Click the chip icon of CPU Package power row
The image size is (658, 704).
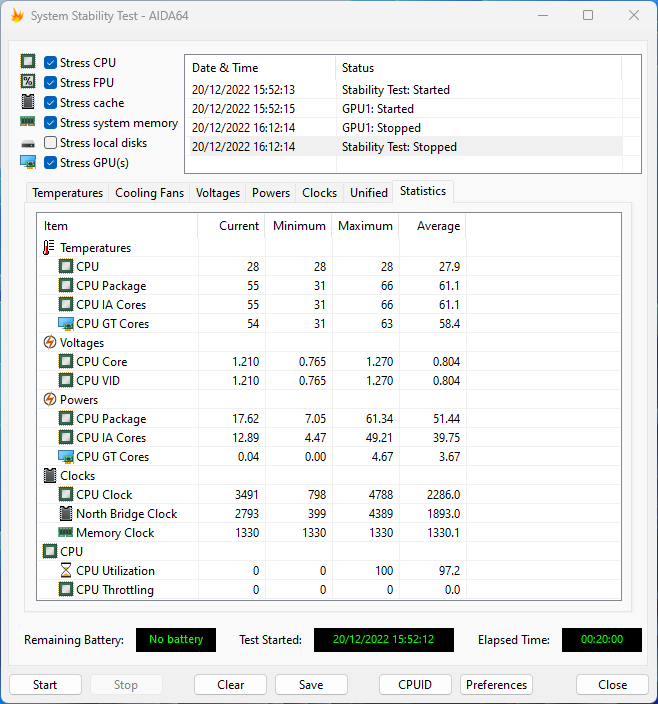pyautogui.click(x=66, y=418)
